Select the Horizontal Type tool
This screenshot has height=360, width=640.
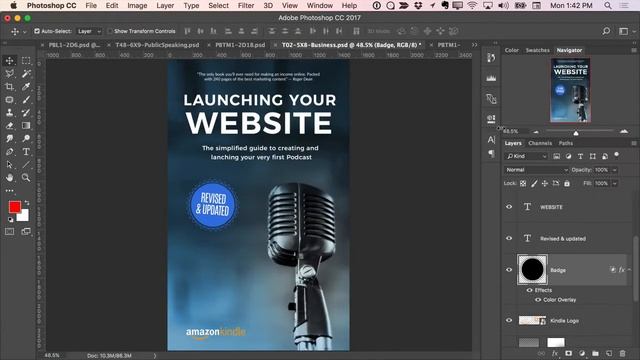[x=26, y=152]
